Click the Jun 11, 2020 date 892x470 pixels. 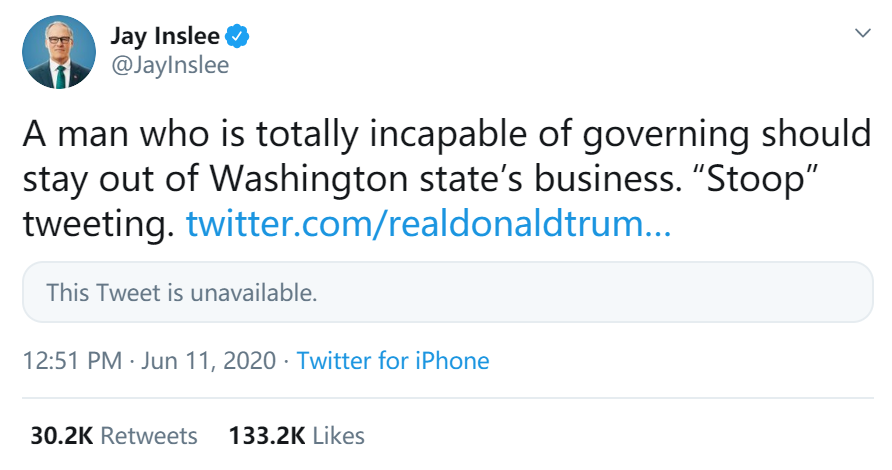[x=207, y=361]
